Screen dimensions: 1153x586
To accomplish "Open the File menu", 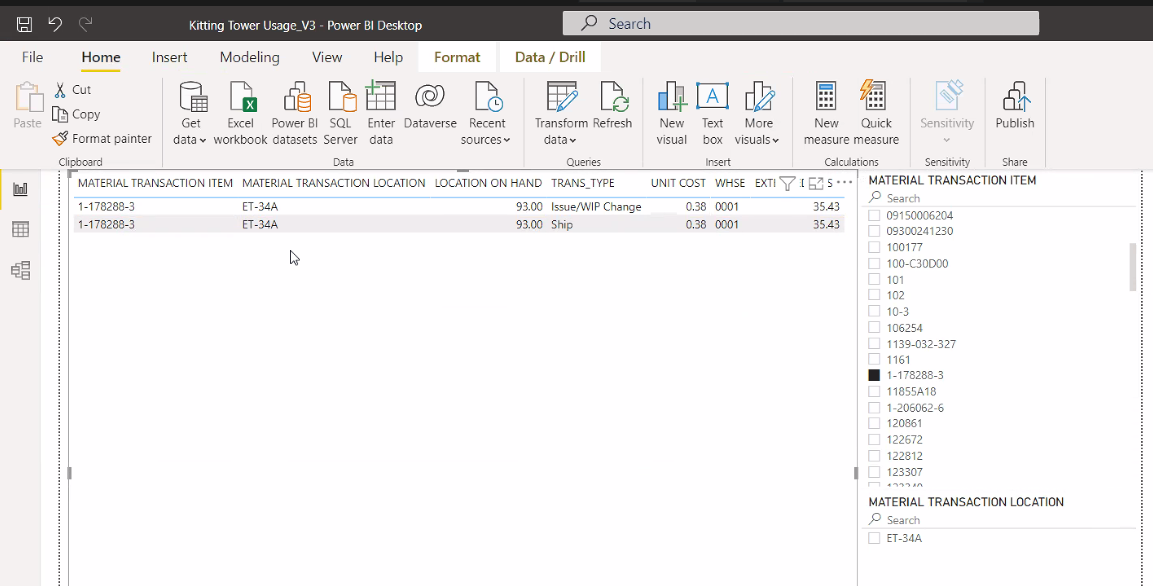I will 32,57.
